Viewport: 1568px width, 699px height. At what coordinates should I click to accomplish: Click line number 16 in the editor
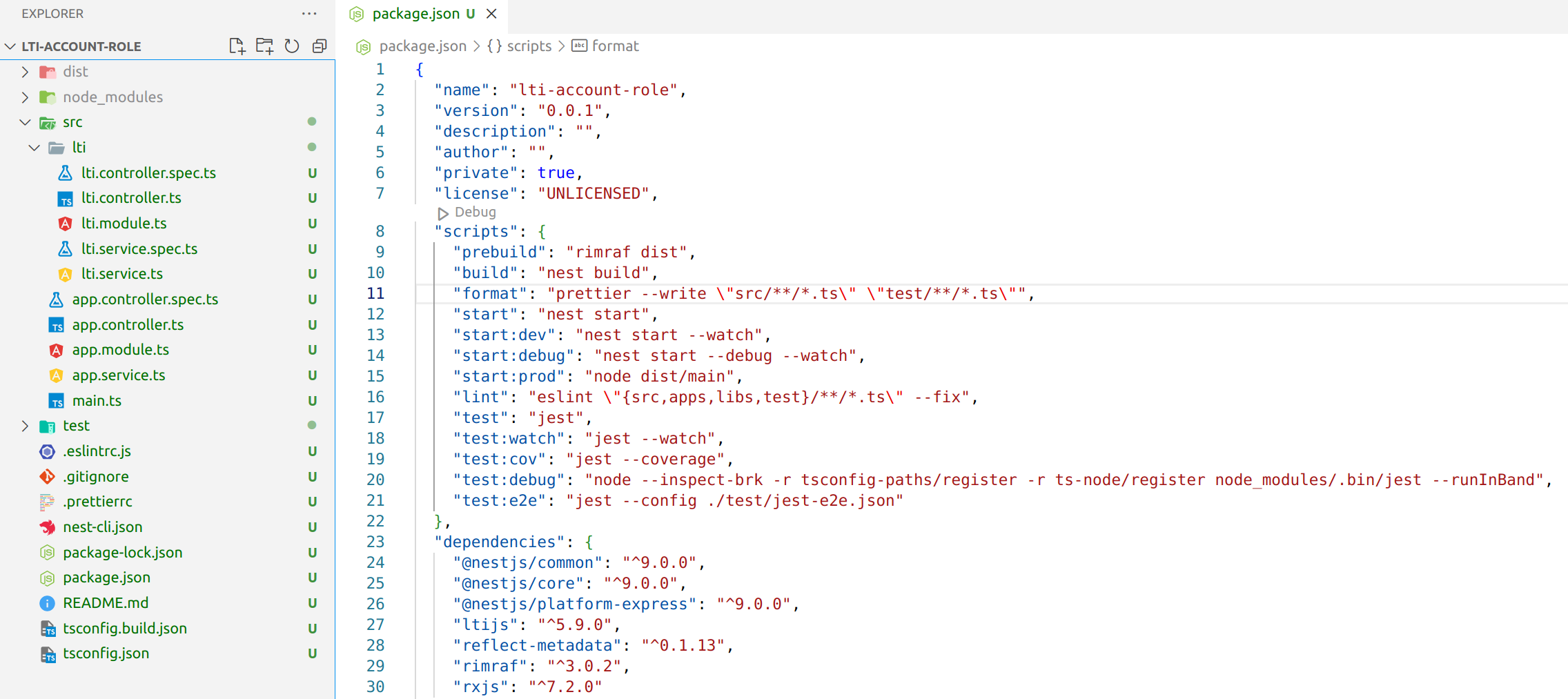[x=376, y=397]
